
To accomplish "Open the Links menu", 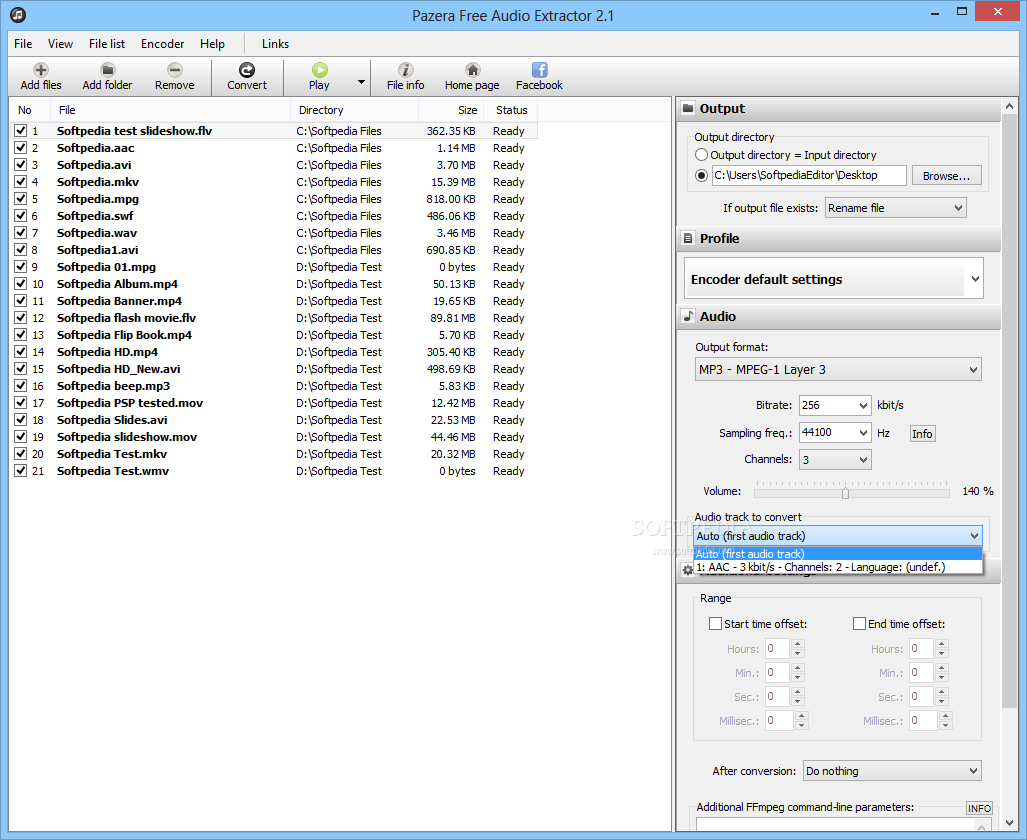I will tap(275, 43).
